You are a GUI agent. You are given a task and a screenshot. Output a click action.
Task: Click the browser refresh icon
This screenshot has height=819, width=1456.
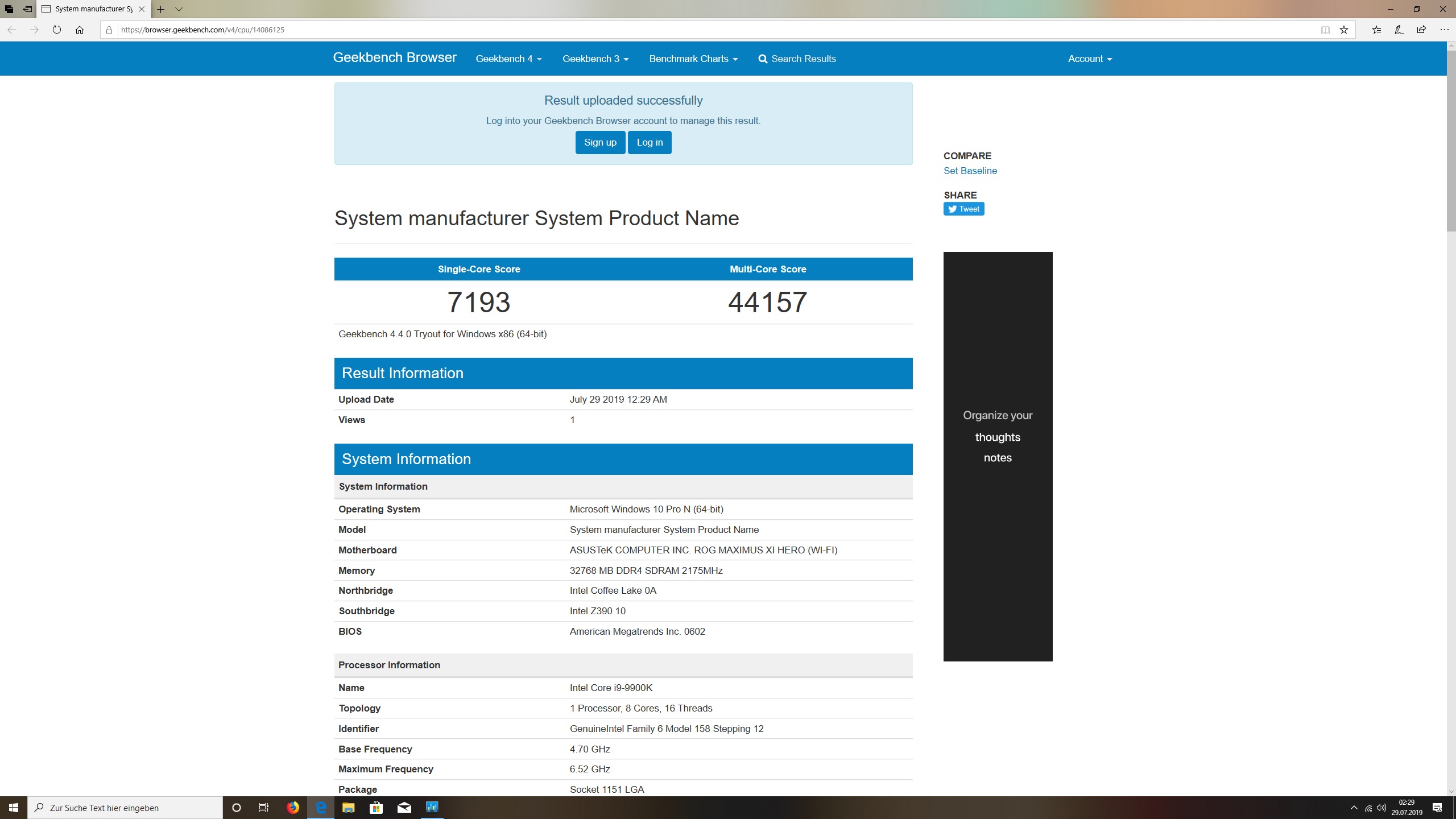tap(56, 30)
